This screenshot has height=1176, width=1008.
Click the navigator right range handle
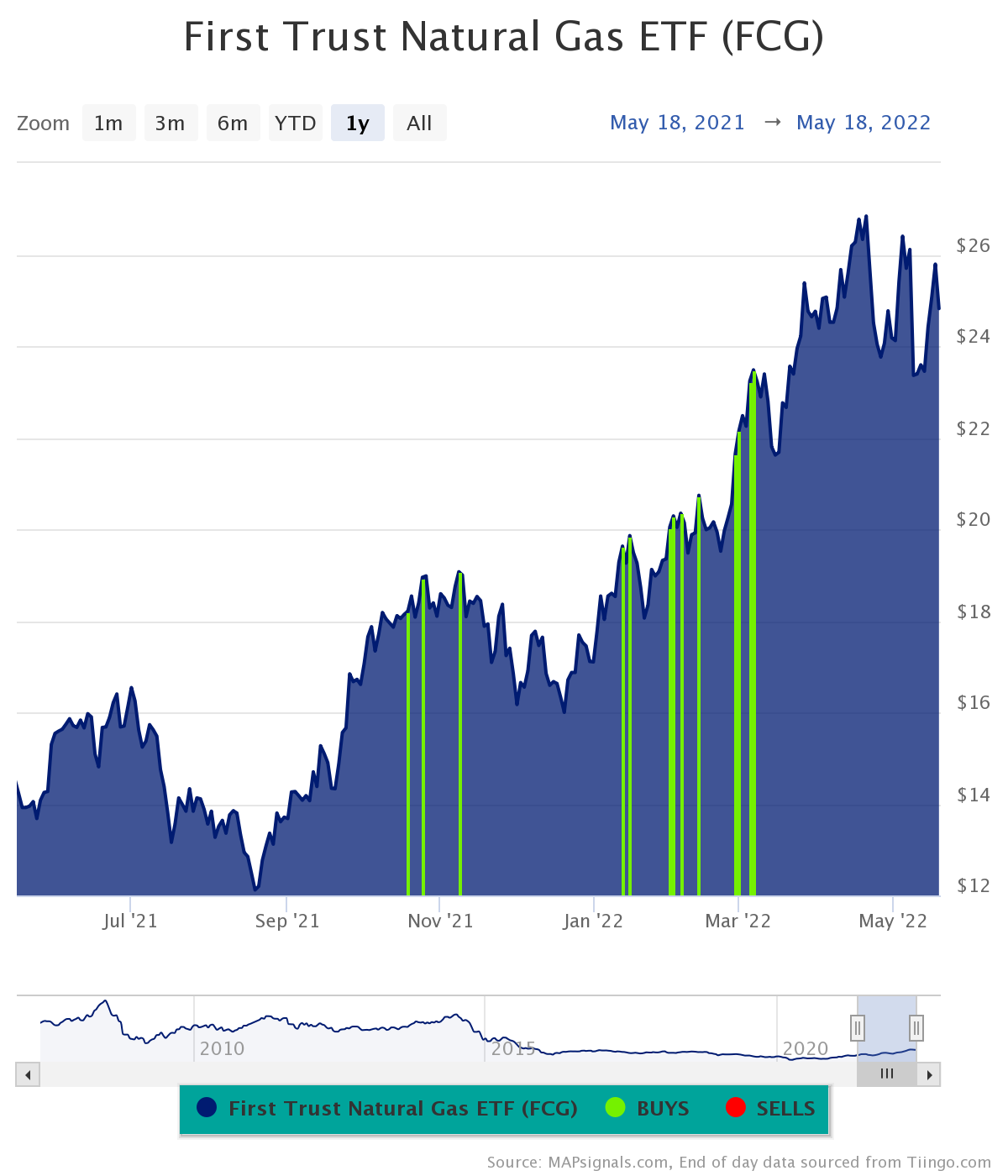916,1027
